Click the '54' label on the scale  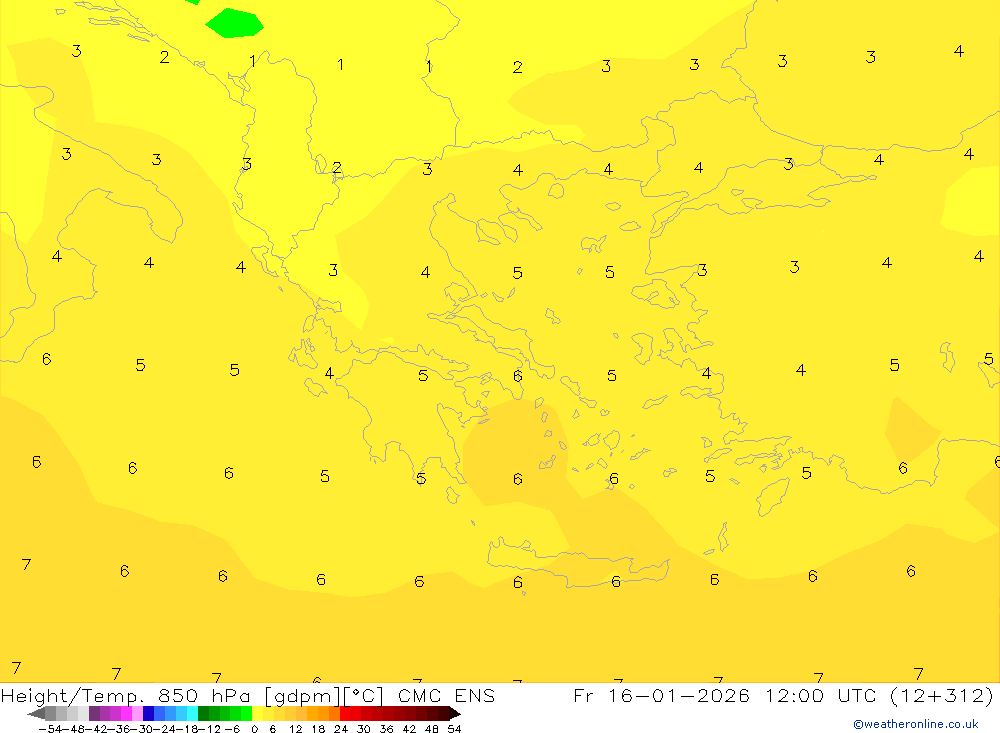tap(454, 729)
